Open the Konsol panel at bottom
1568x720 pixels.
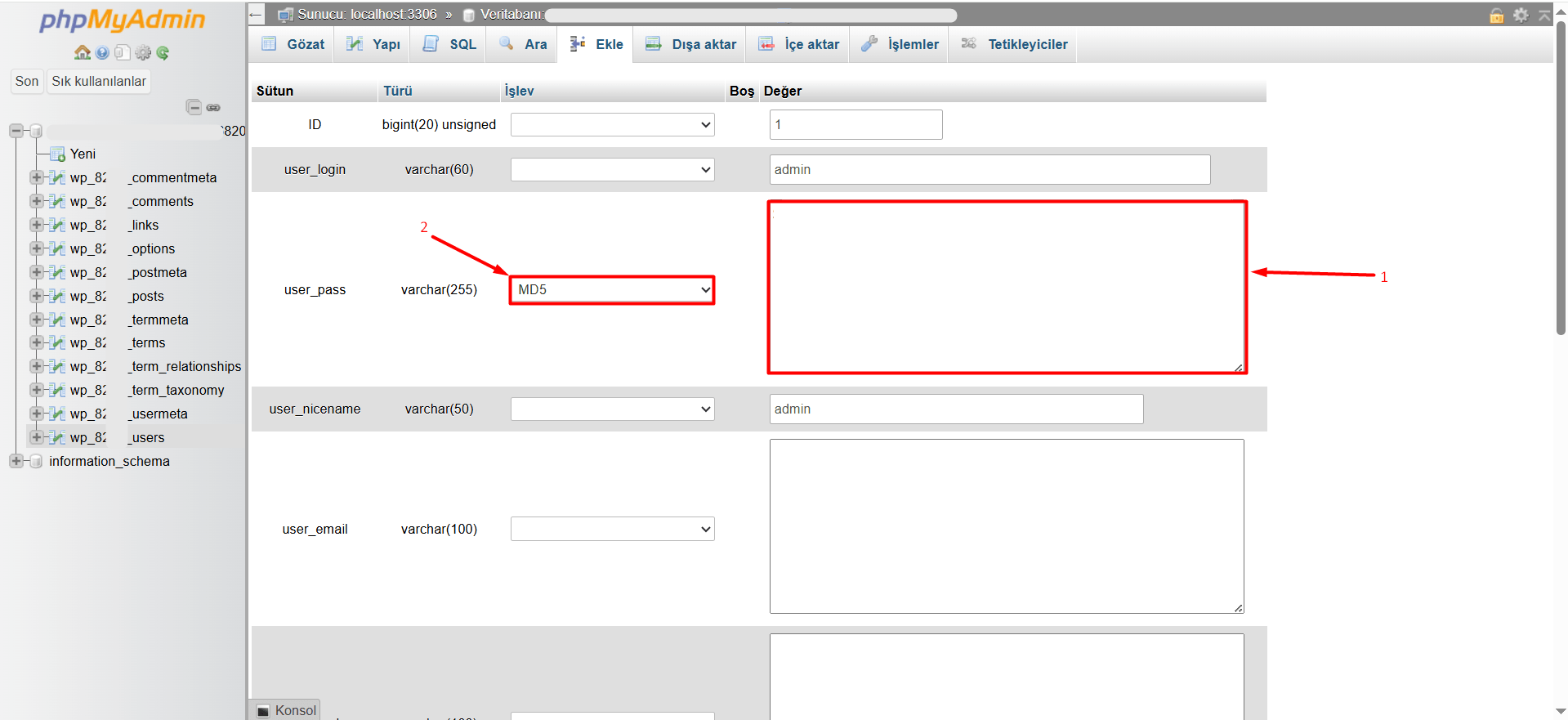[x=286, y=710]
